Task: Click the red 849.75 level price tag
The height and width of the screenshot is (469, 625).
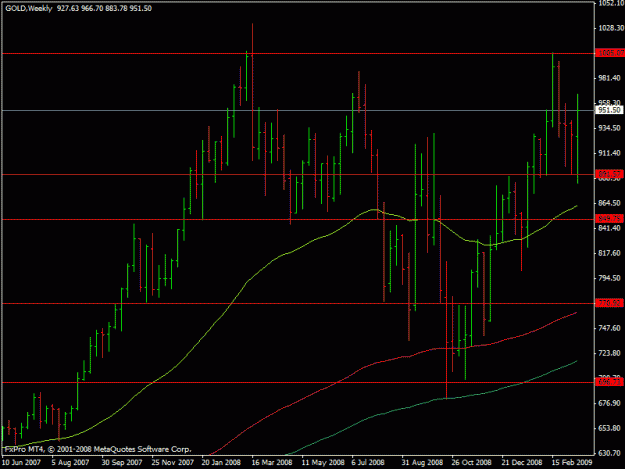Action: click(x=609, y=219)
